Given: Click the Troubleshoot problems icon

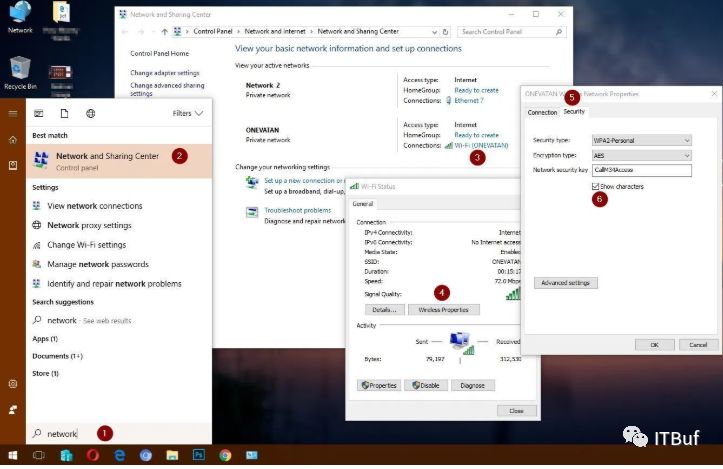Looking at the screenshot, I should point(252,213).
